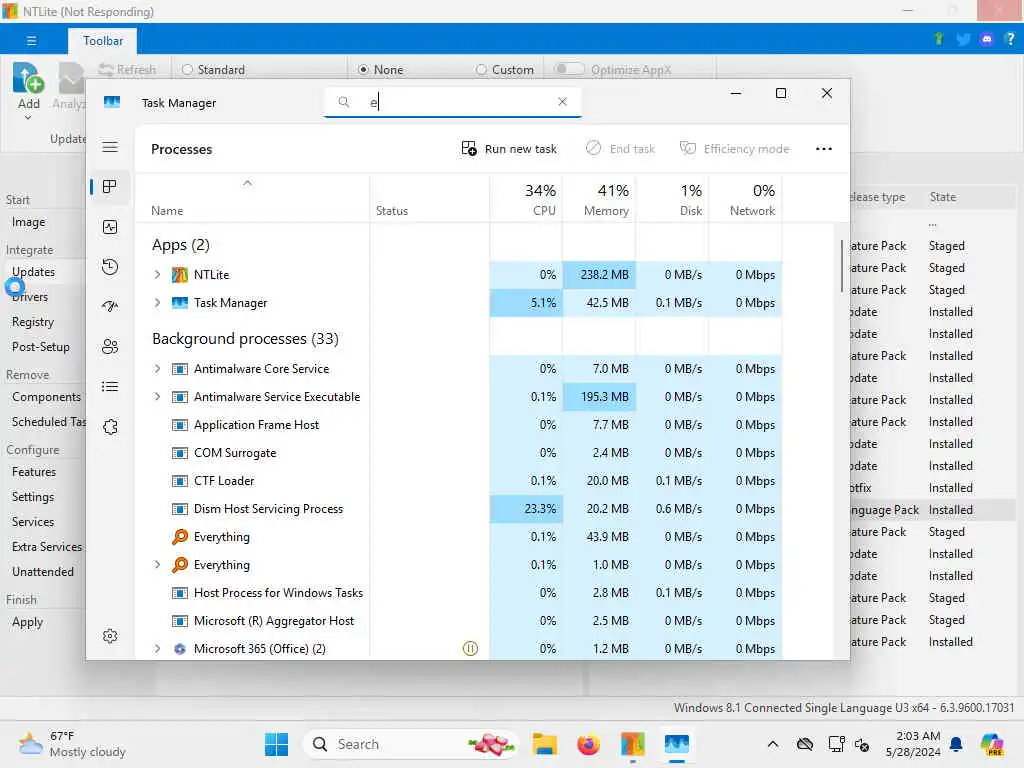Click the NTLite help question mark icon
The width and height of the screenshot is (1024, 768).
[x=1010, y=39]
